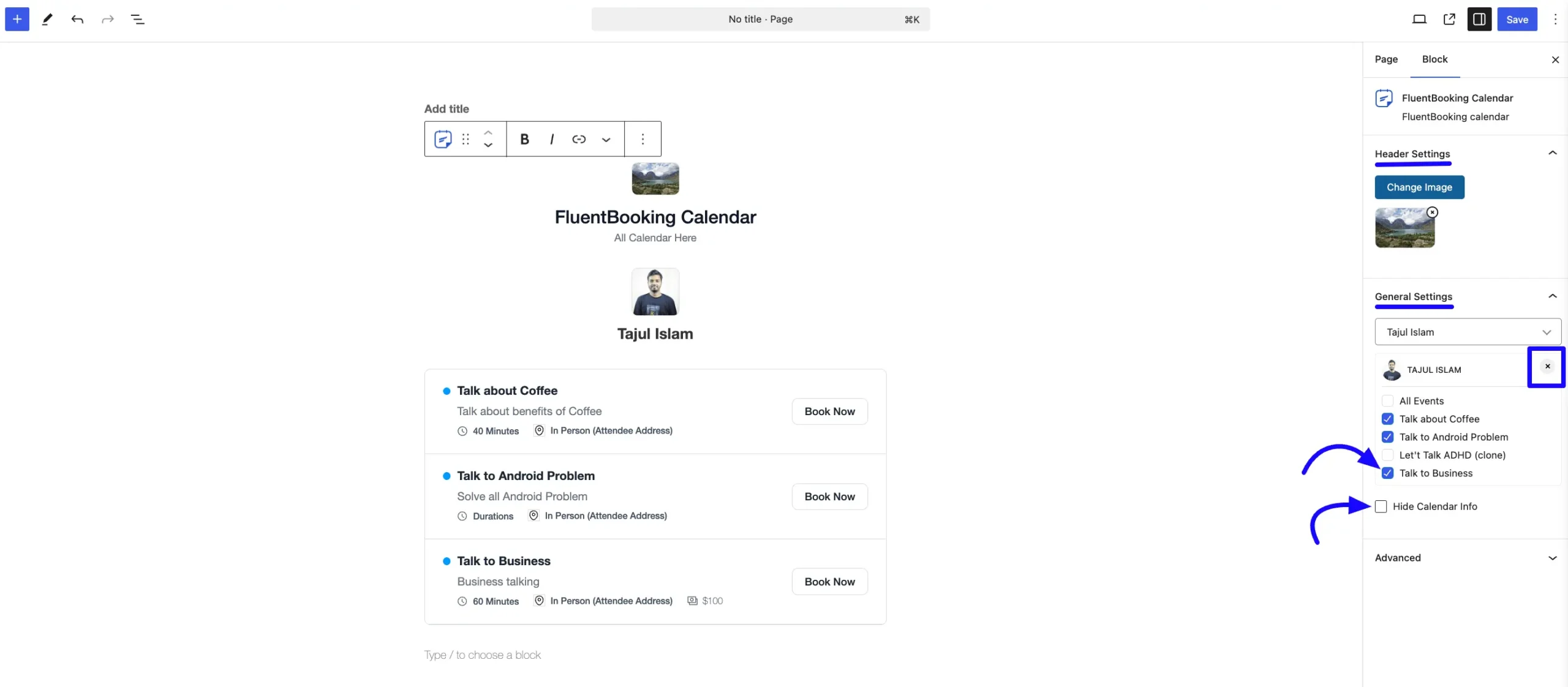Click the Solve all Android Problem description
Viewport: 1568px width, 687px height.
pos(522,497)
